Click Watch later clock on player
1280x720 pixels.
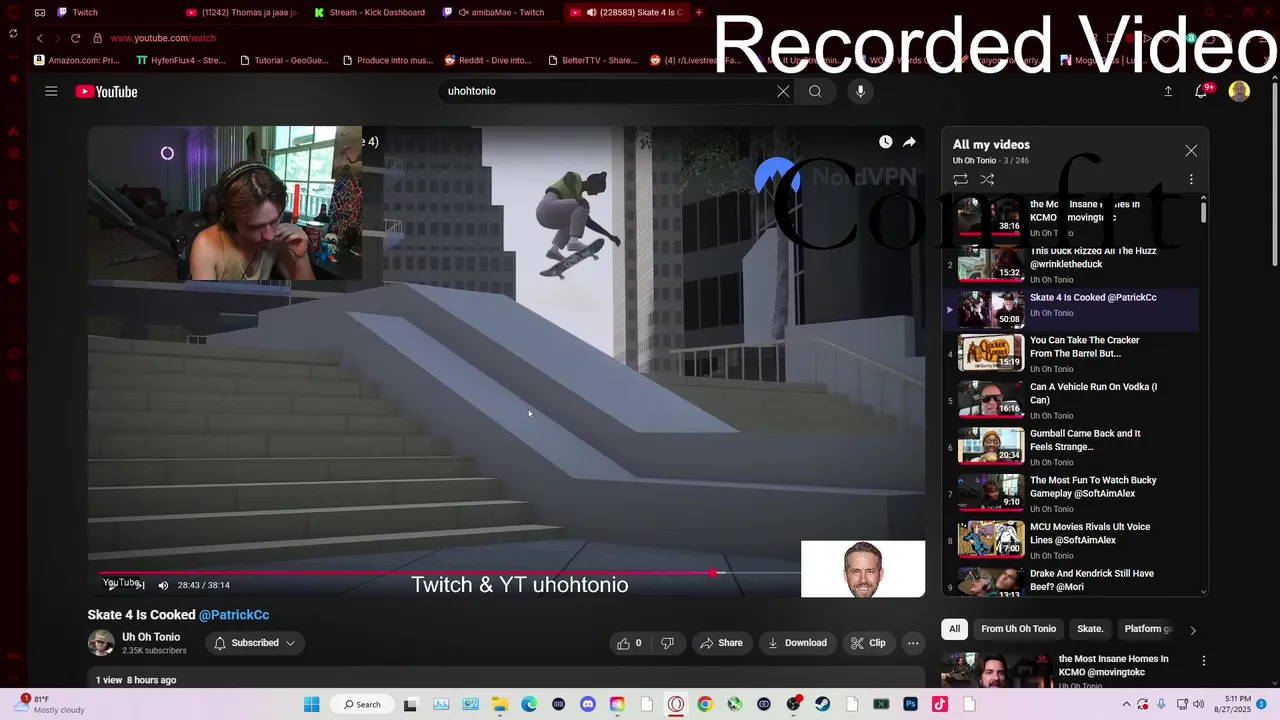tap(885, 142)
